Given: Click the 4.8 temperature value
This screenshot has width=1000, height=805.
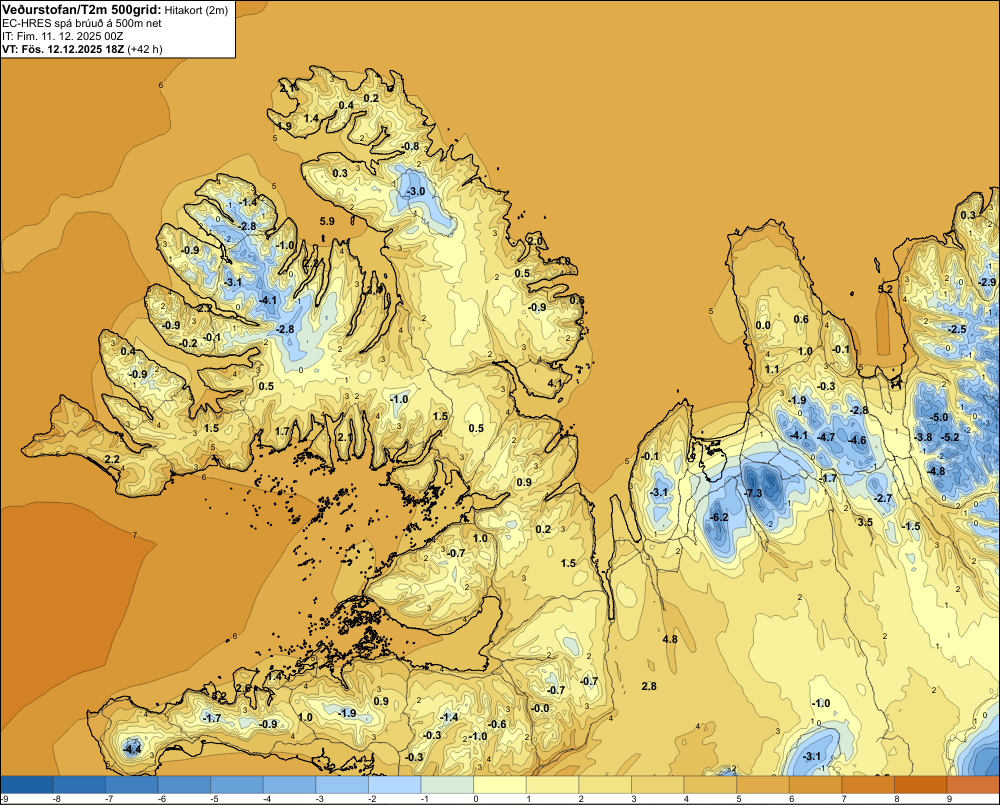Looking at the screenshot, I should click(670, 639).
